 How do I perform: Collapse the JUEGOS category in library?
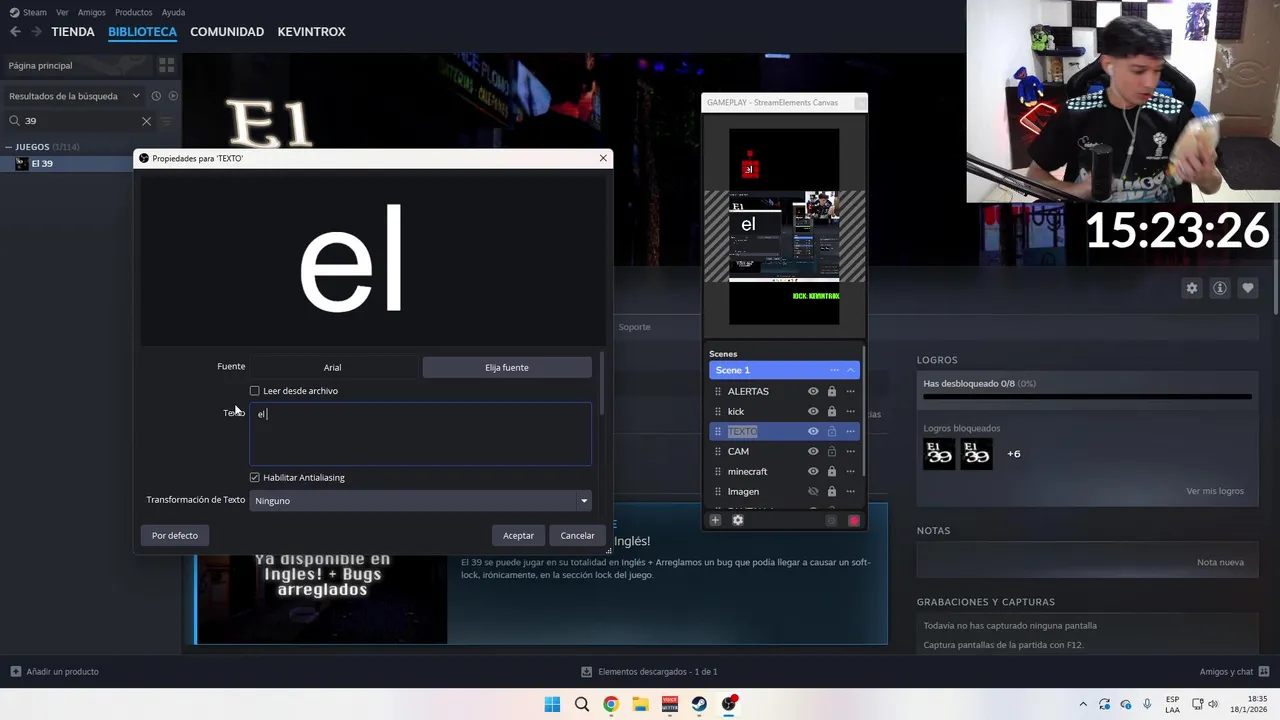coord(9,147)
